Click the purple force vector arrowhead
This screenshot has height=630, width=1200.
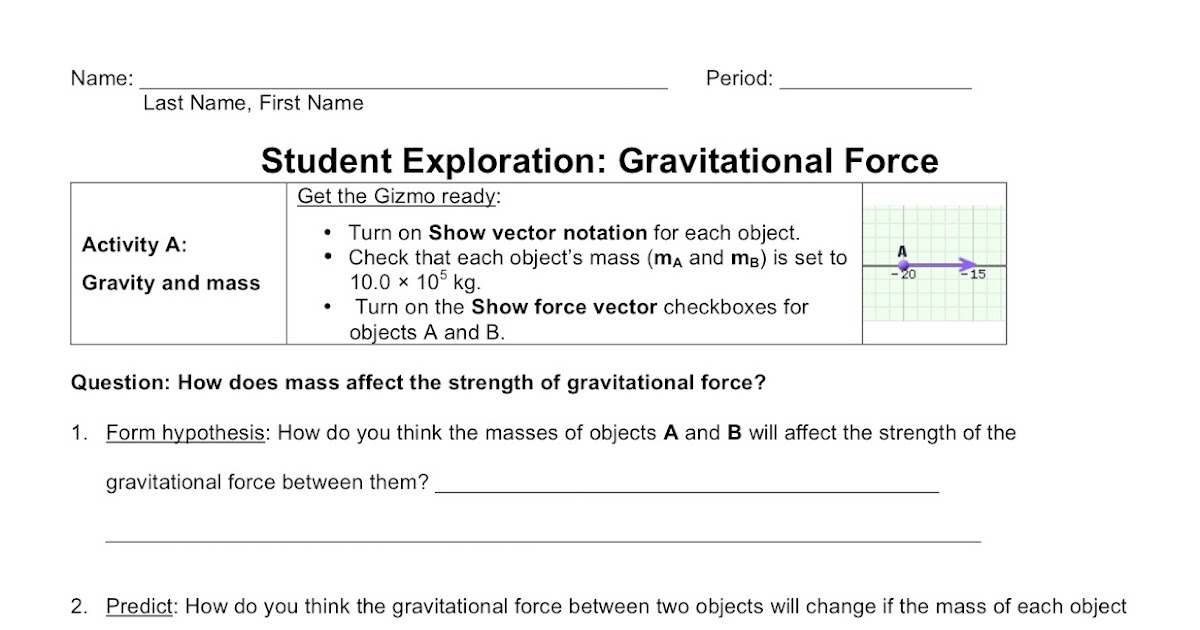point(968,265)
